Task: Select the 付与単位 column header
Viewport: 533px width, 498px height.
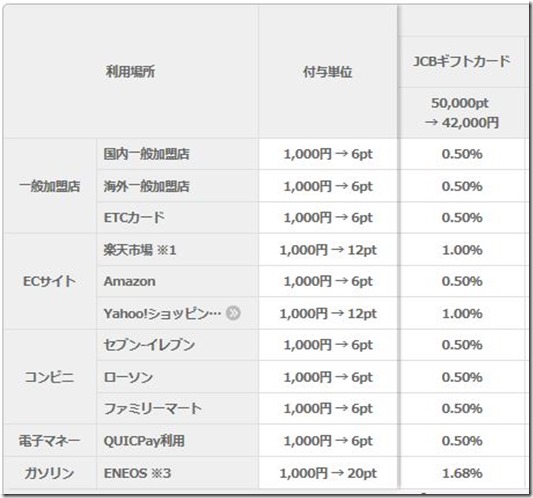Action: [327, 72]
